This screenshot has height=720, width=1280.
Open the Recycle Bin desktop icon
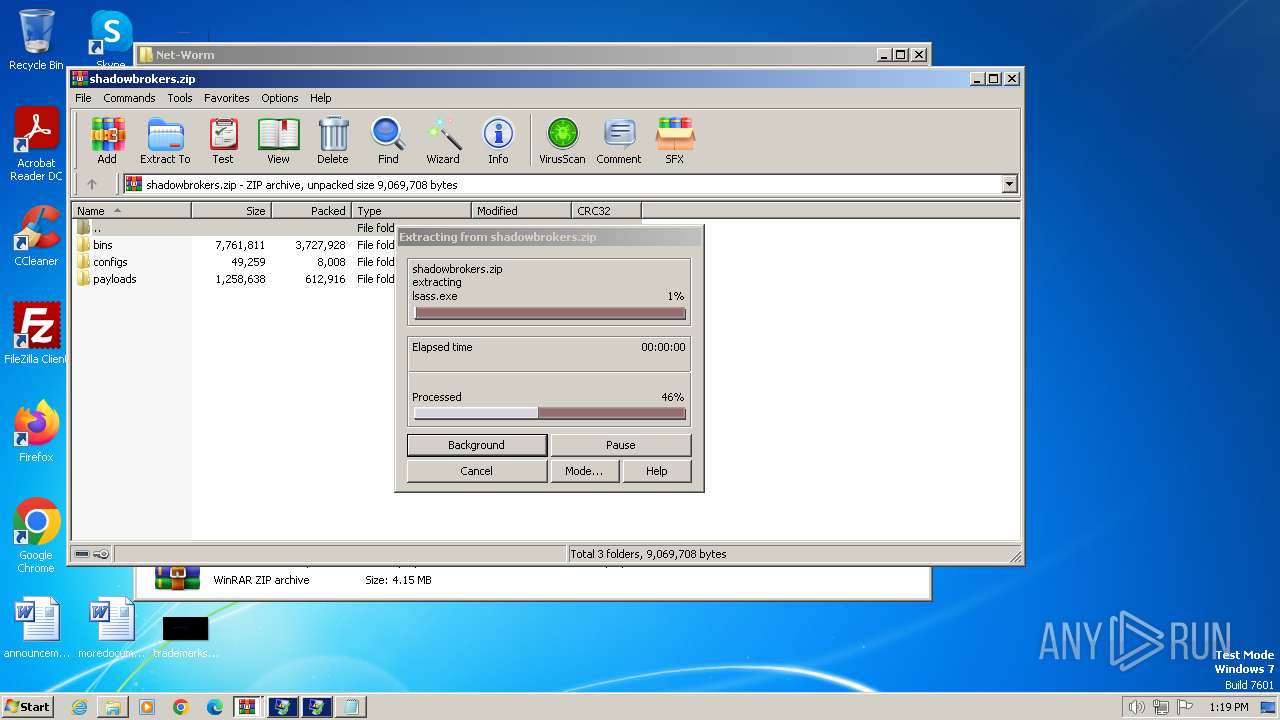pyautogui.click(x=36, y=40)
